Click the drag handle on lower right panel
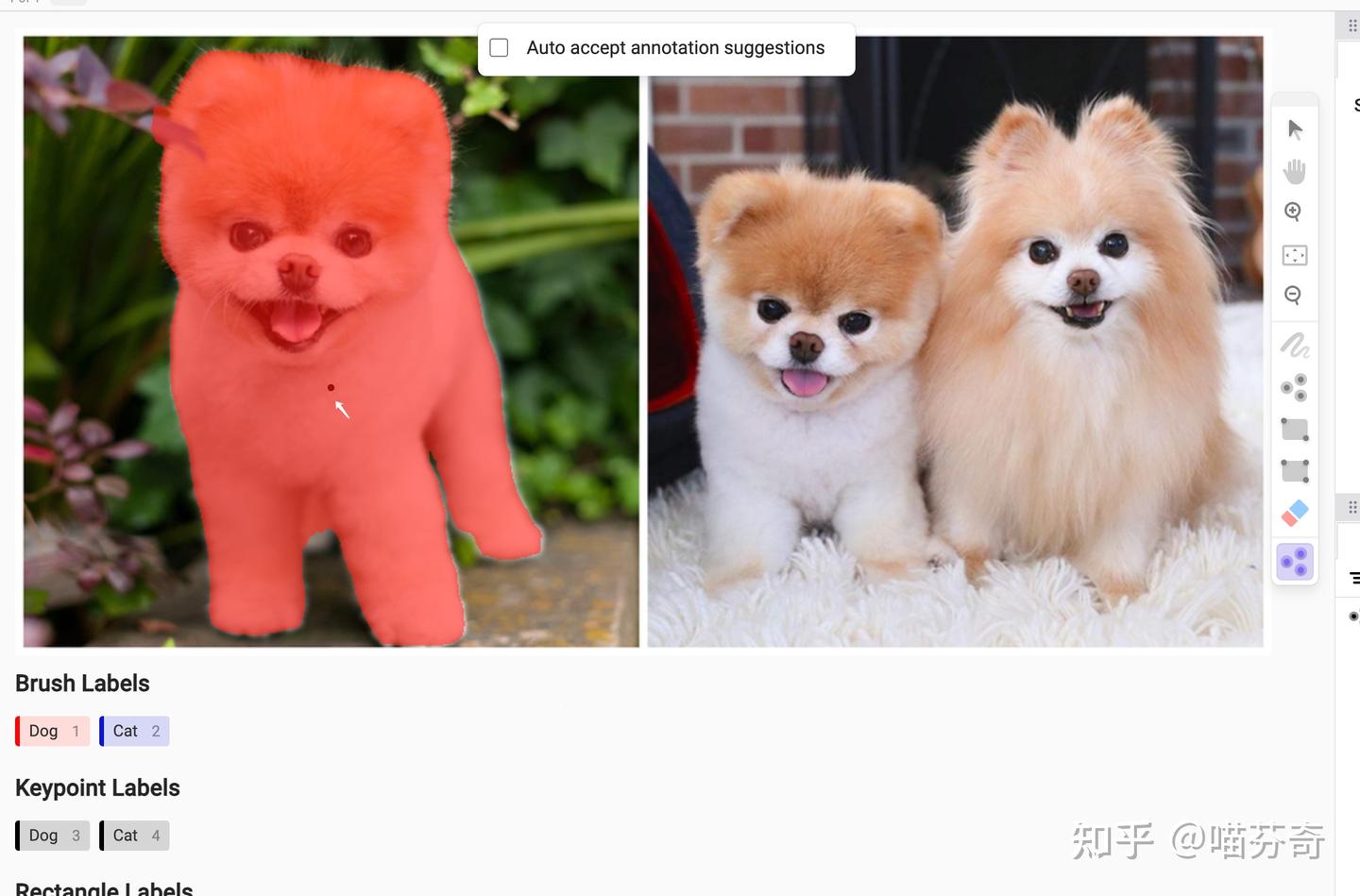 [1352, 507]
